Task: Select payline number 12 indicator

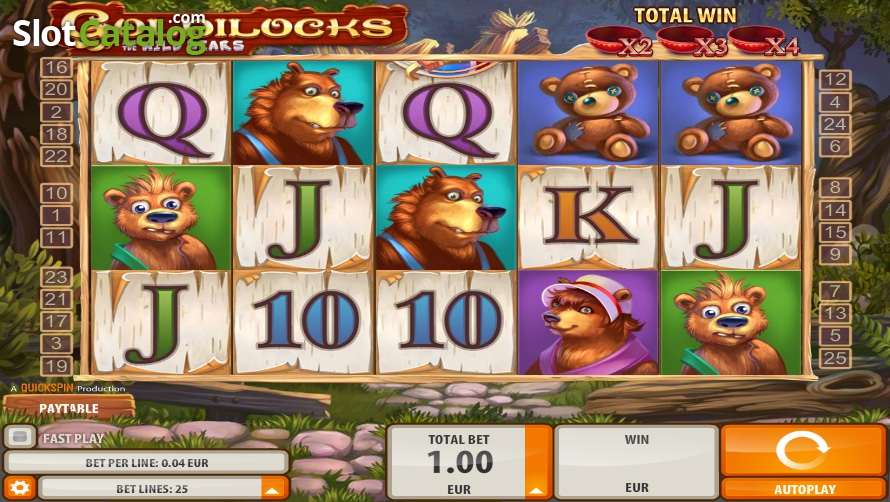Action: (835, 80)
